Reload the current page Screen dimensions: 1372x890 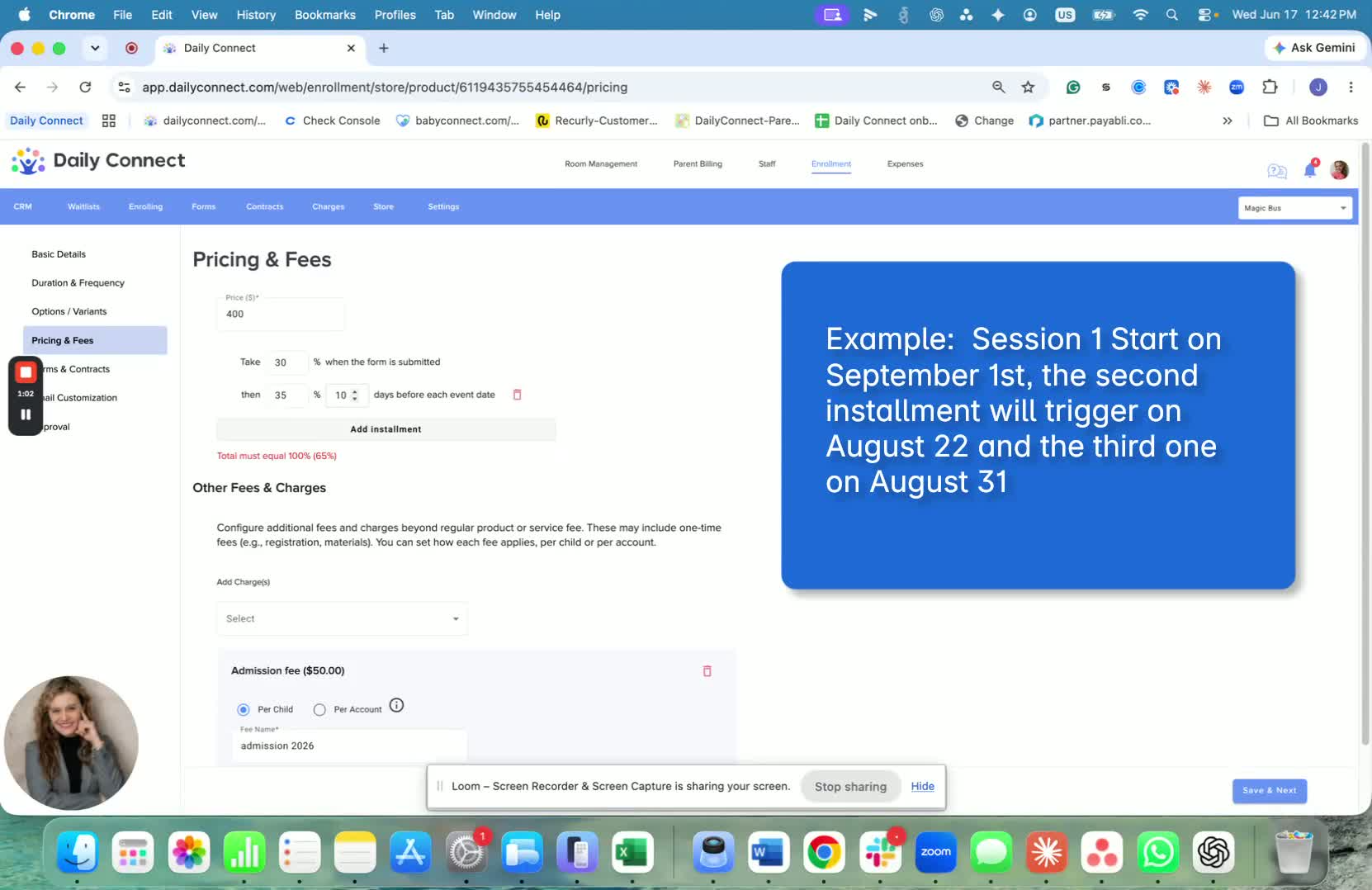coord(85,87)
